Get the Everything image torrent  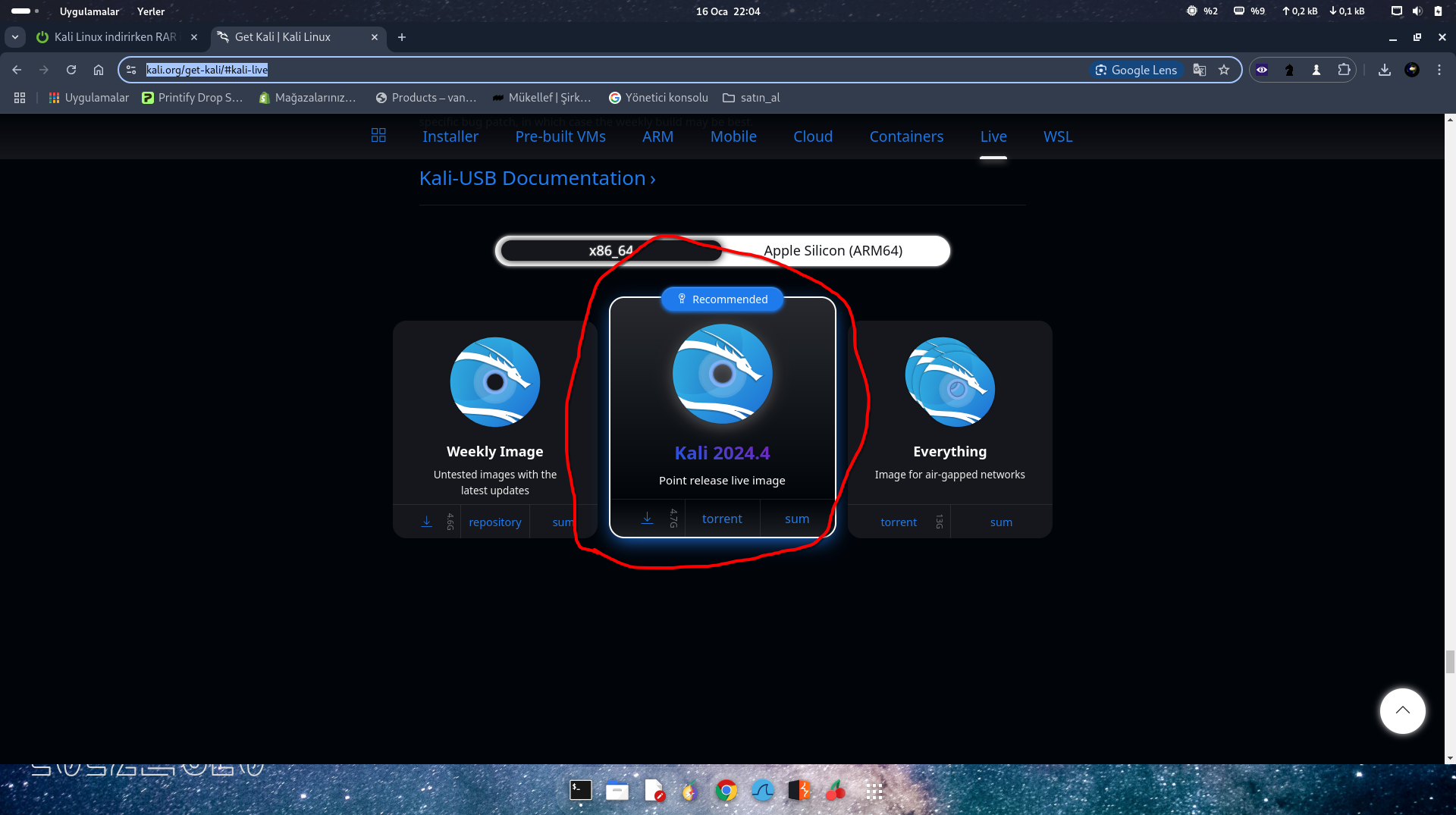coord(899,522)
